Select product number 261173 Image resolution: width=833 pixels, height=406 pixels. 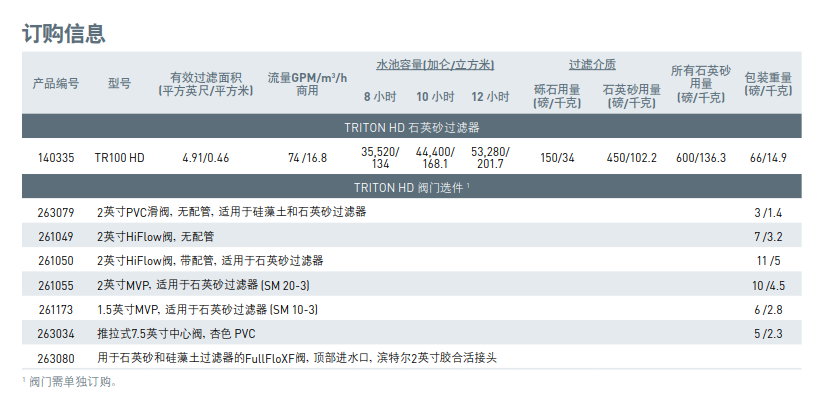56,309
